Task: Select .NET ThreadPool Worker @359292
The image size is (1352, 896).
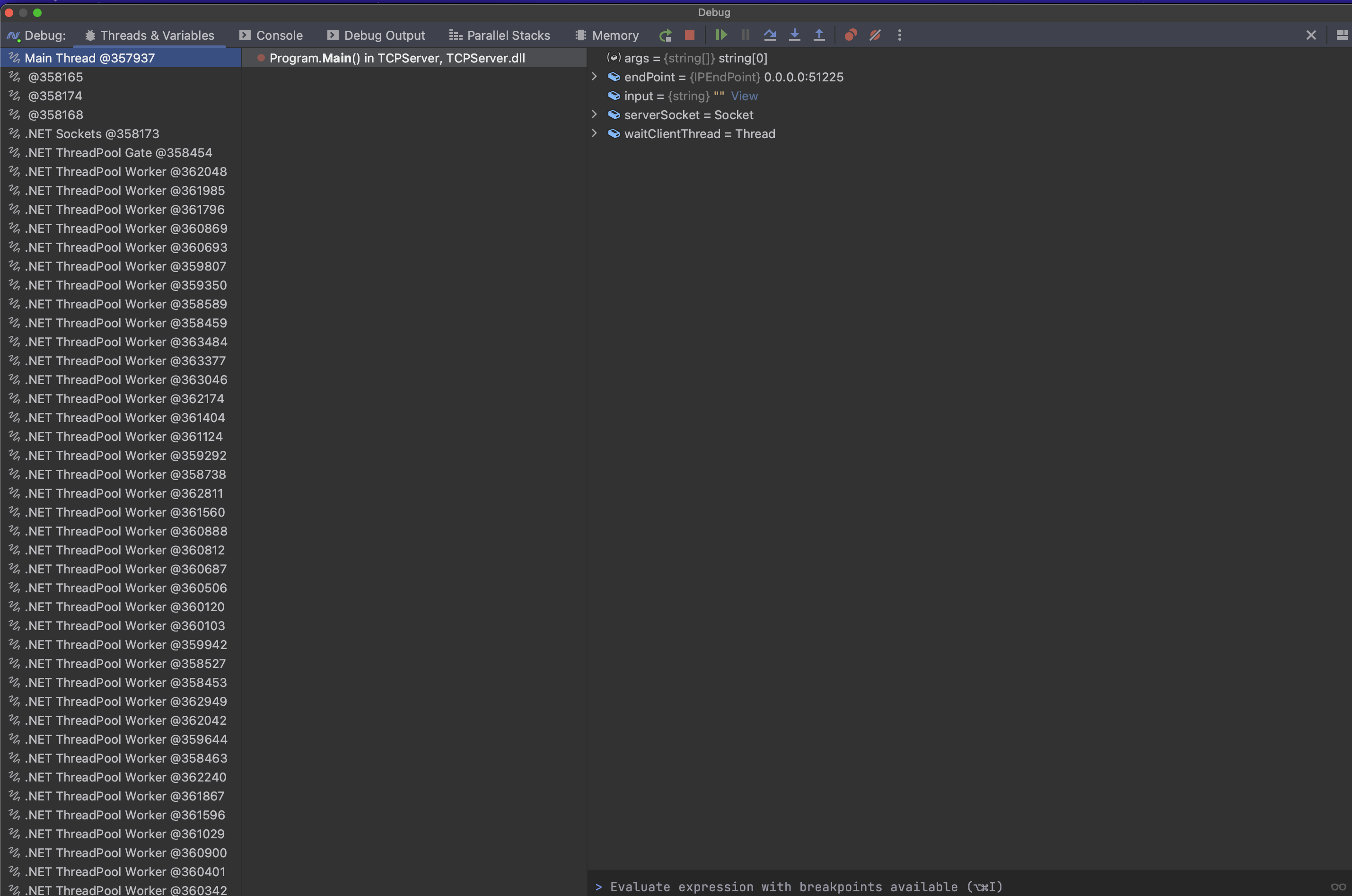Action: click(x=121, y=456)
